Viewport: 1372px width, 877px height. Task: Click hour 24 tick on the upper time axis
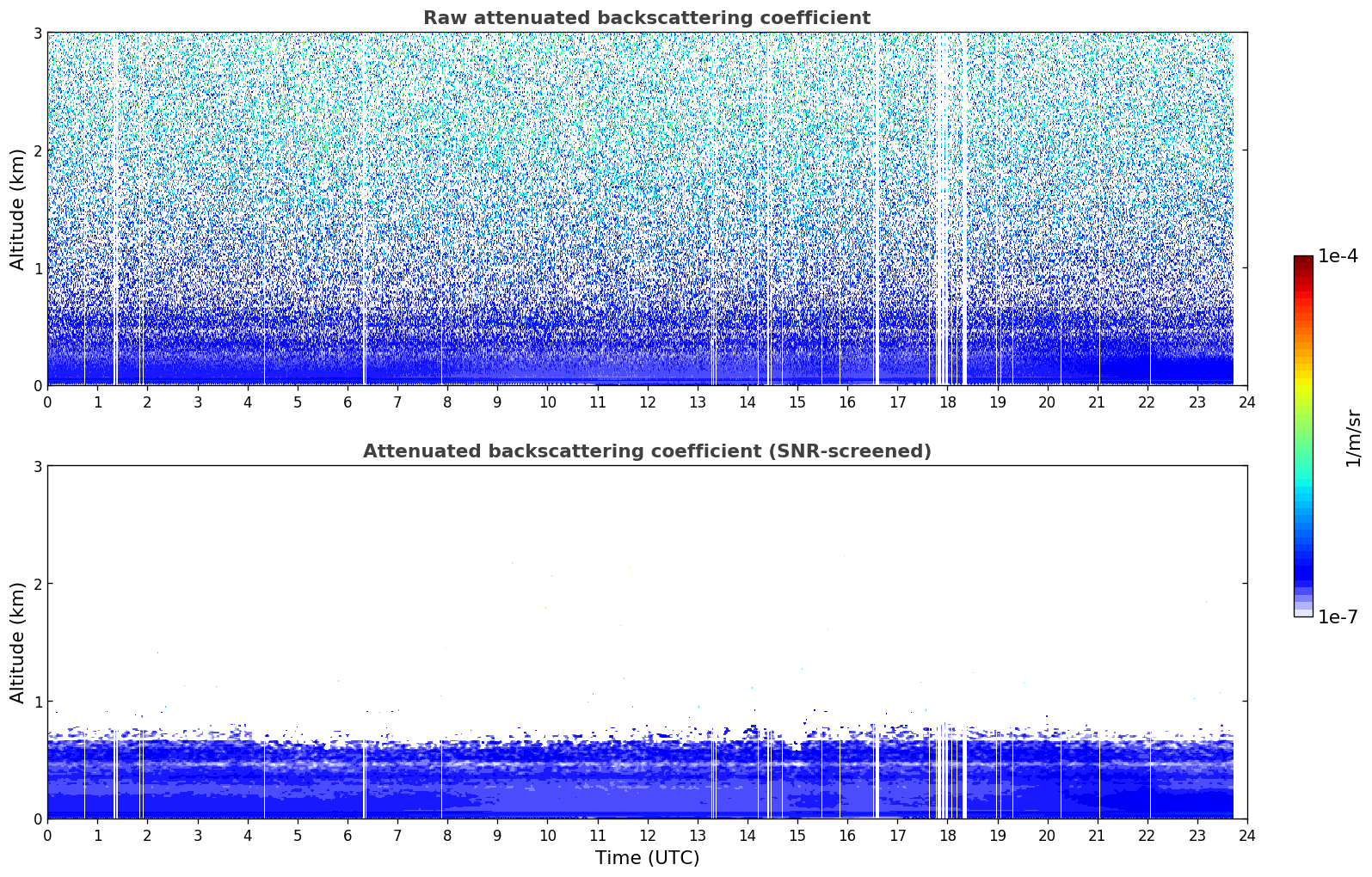[1246, 402]
